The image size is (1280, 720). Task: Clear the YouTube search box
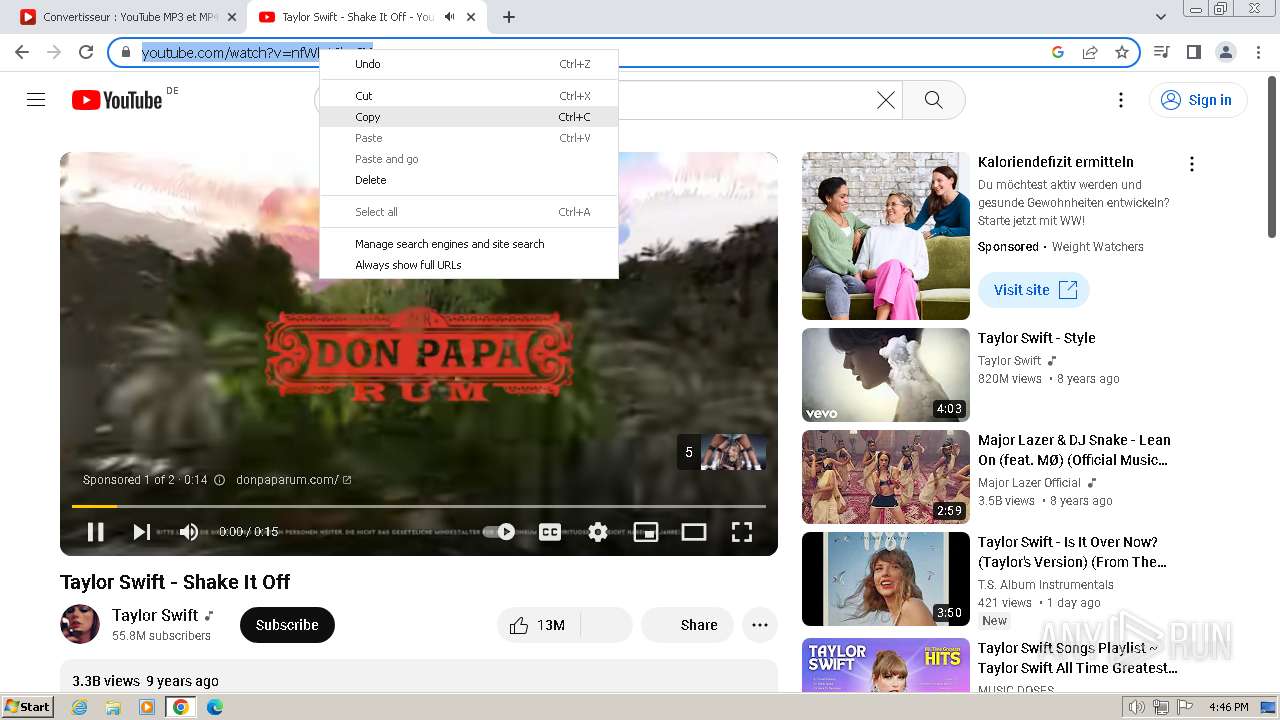click(x=886, y=100)
